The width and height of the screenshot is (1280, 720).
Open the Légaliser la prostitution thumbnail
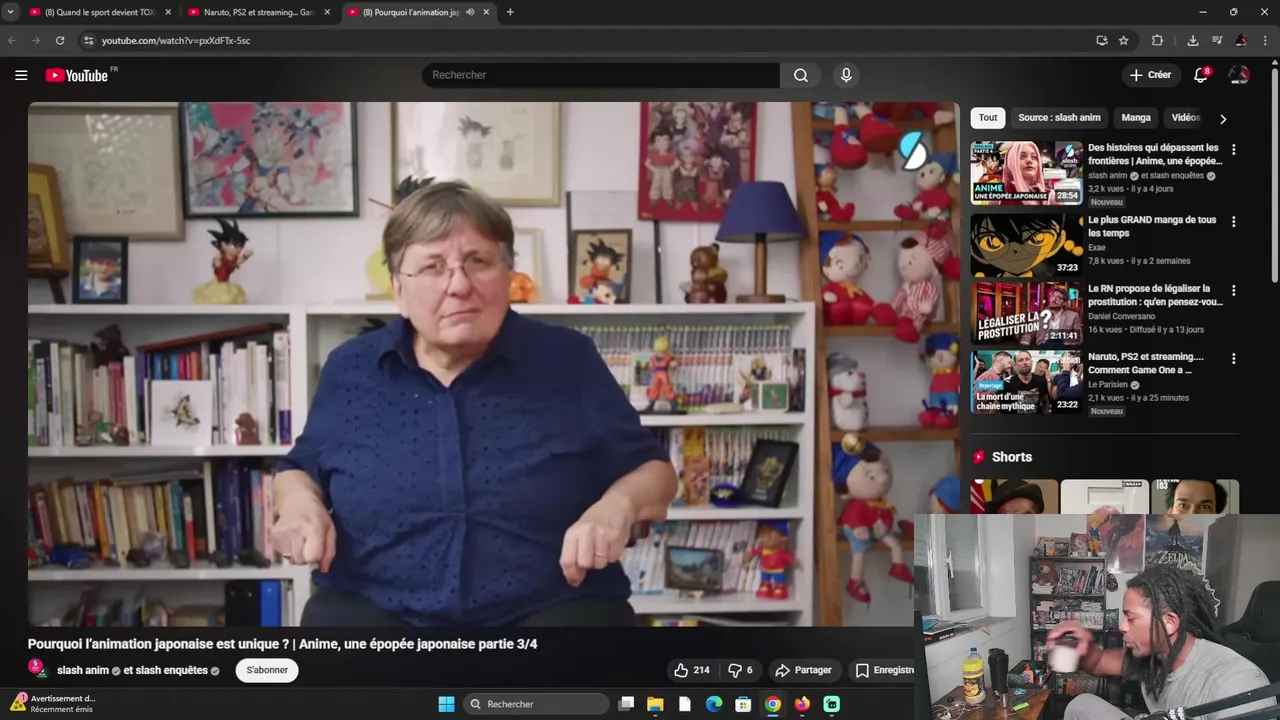(x=1026, y=314)
